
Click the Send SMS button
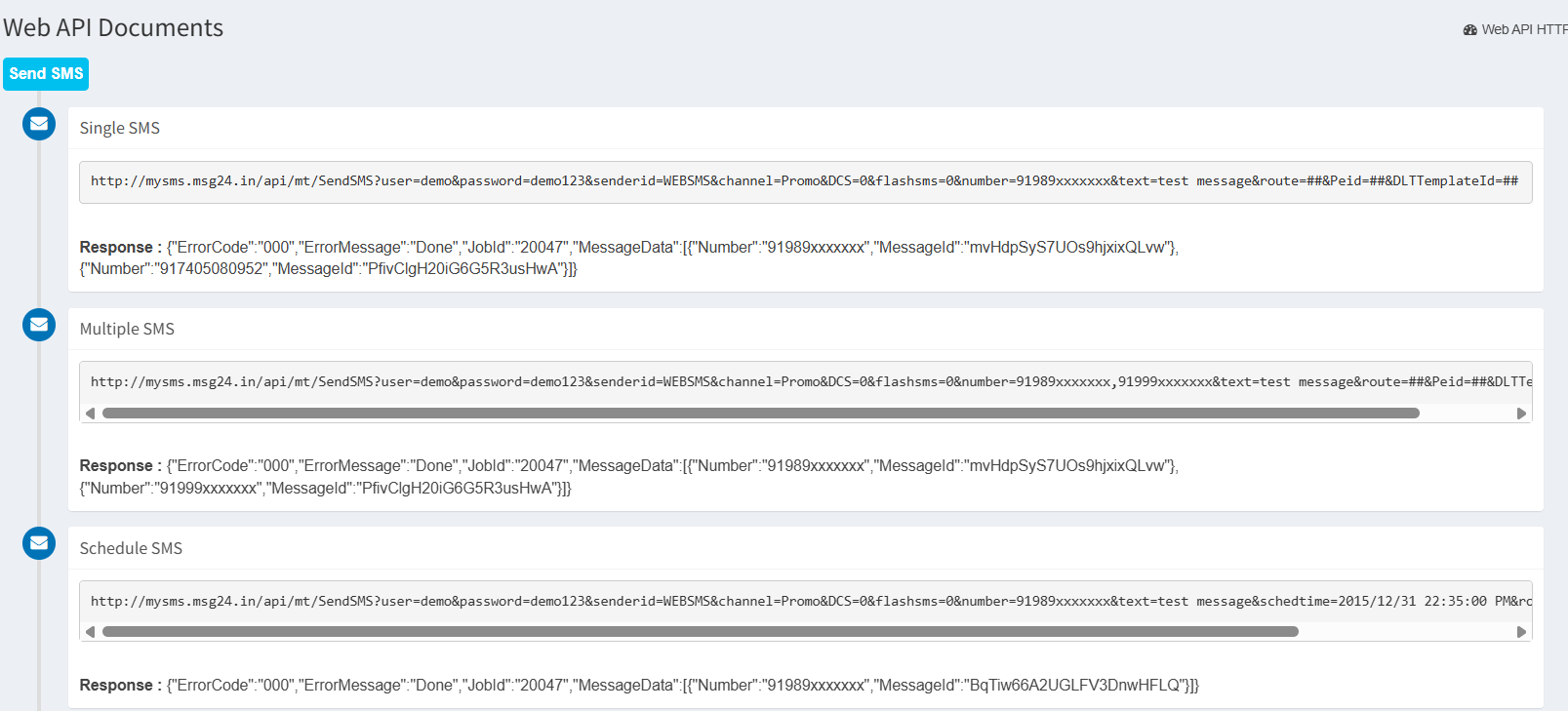point(46,74)
